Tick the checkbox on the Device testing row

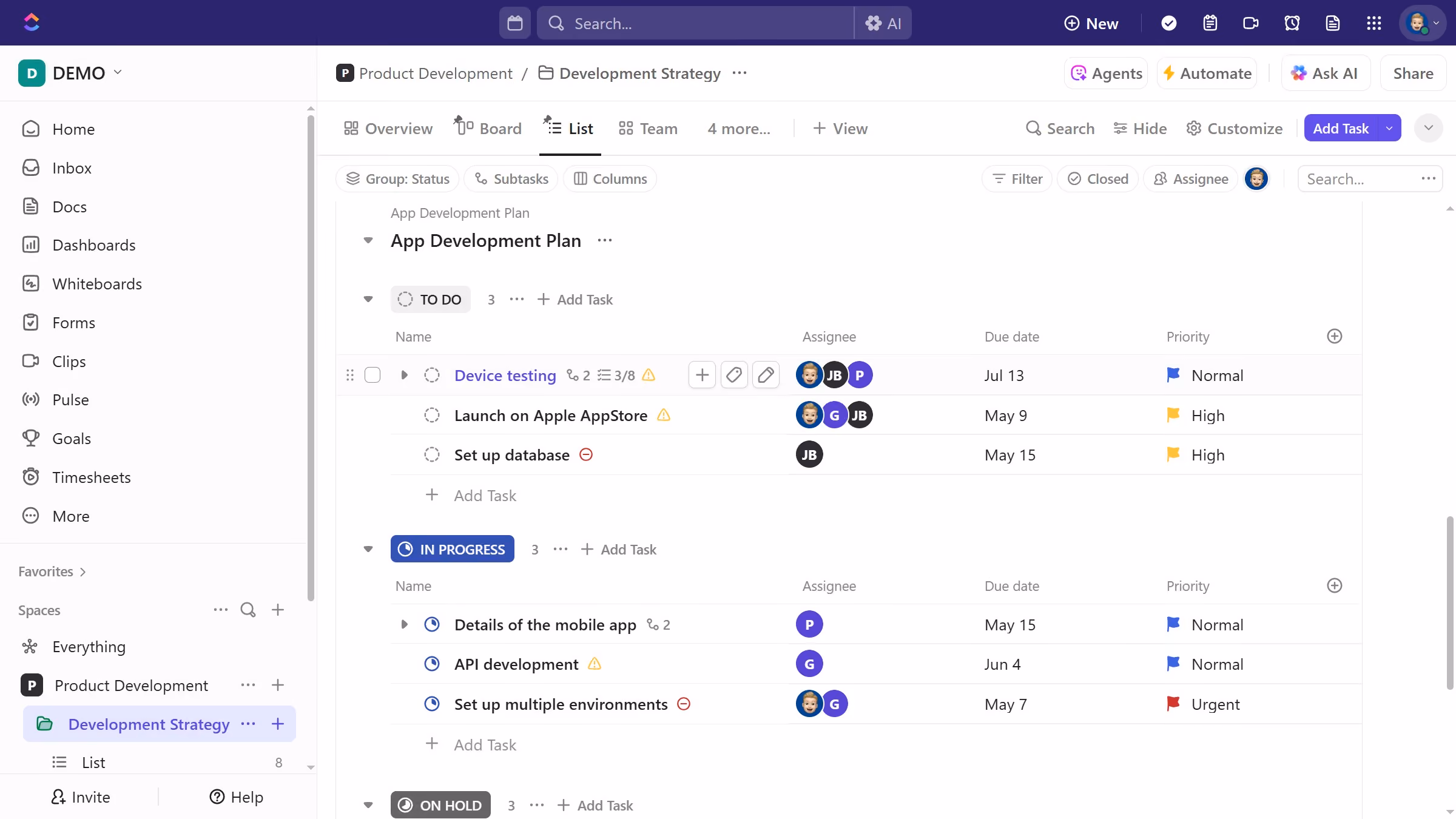(372, 375)
